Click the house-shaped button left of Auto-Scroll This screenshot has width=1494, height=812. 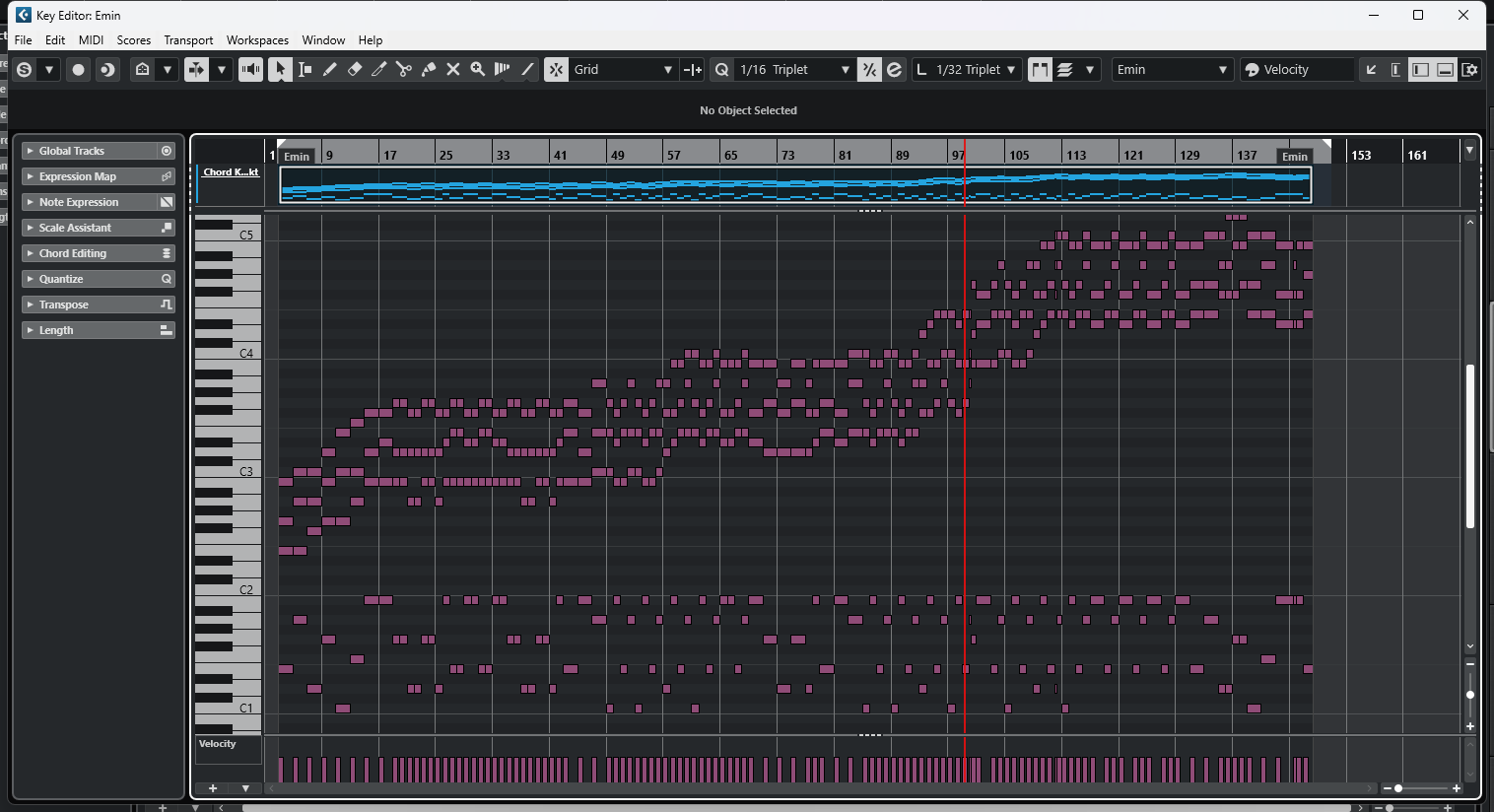point(143,69)
